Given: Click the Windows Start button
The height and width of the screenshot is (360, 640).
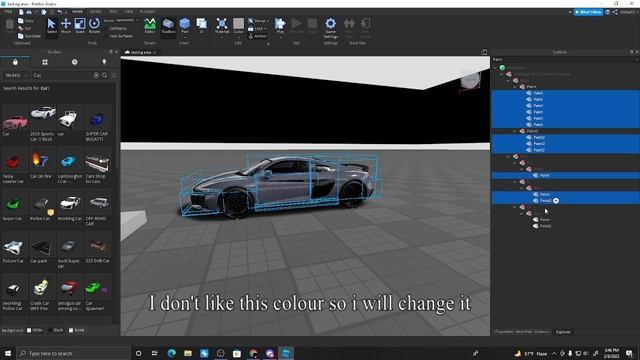Looking at the screenshot, I should [x=8, y=353].
